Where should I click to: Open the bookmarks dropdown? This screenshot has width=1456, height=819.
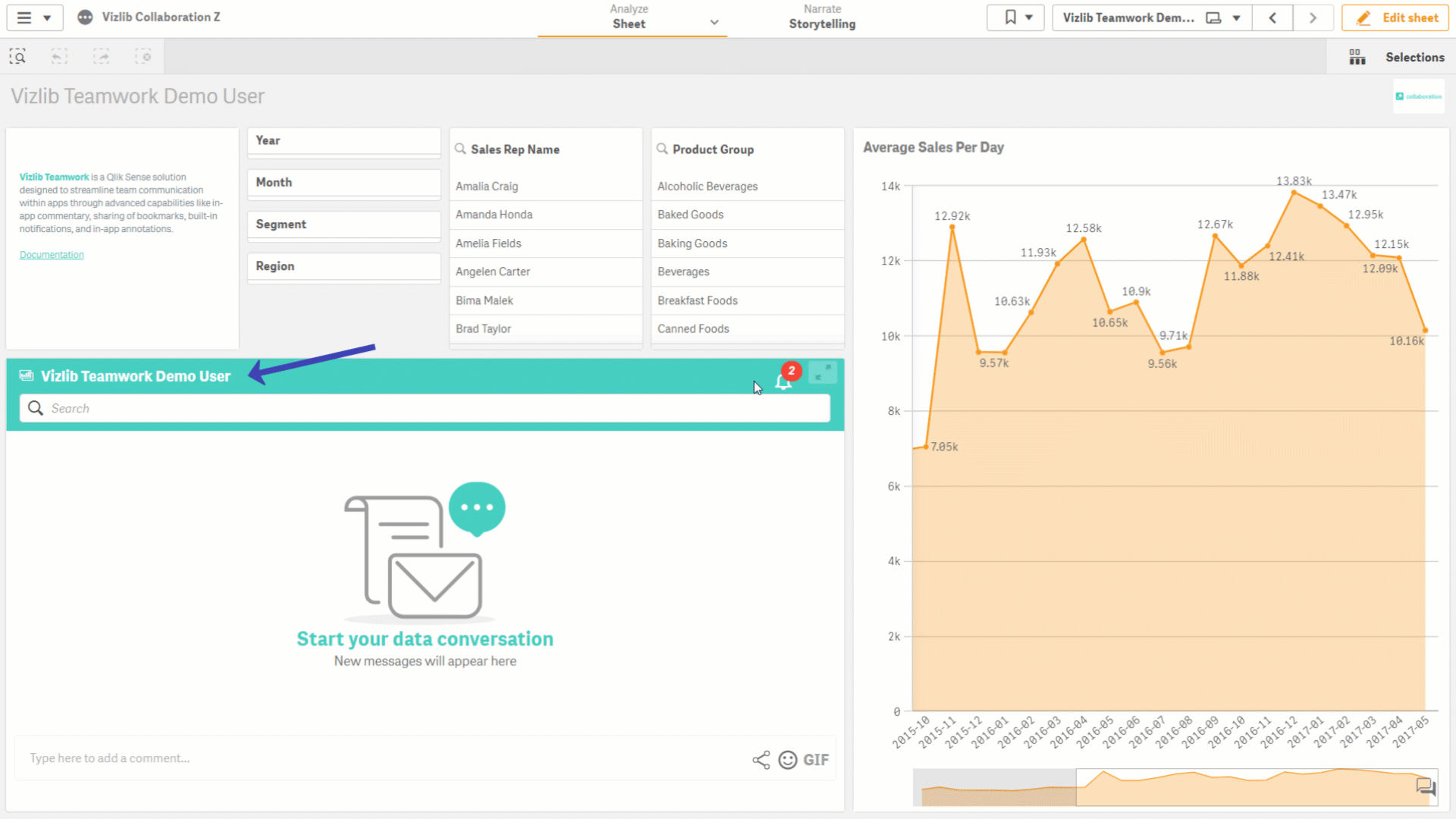(x=1015, y=17)
